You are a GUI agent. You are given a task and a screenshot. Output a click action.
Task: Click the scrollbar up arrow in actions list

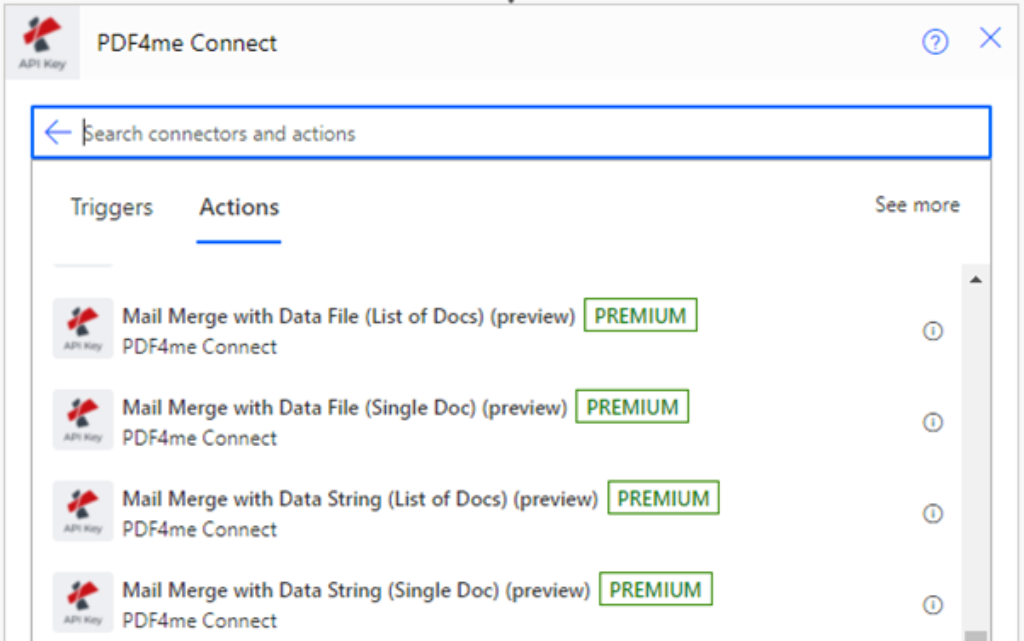[x=975, y=280]
